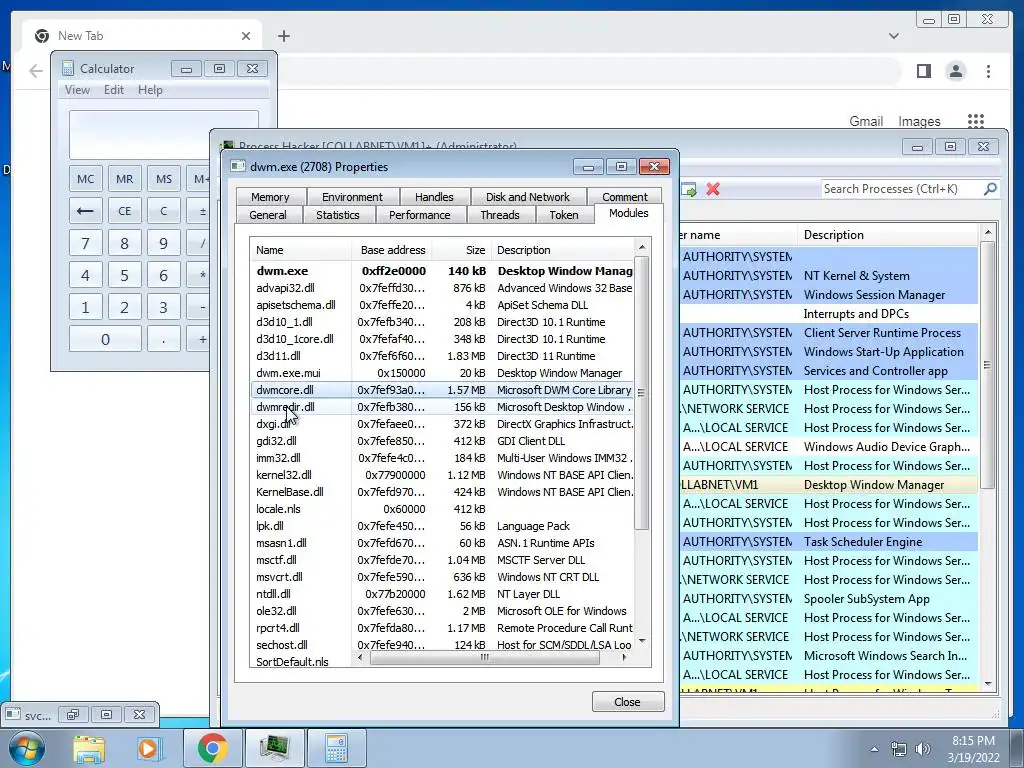Open the Windows Start menu orb

click(x=26, y=748)
